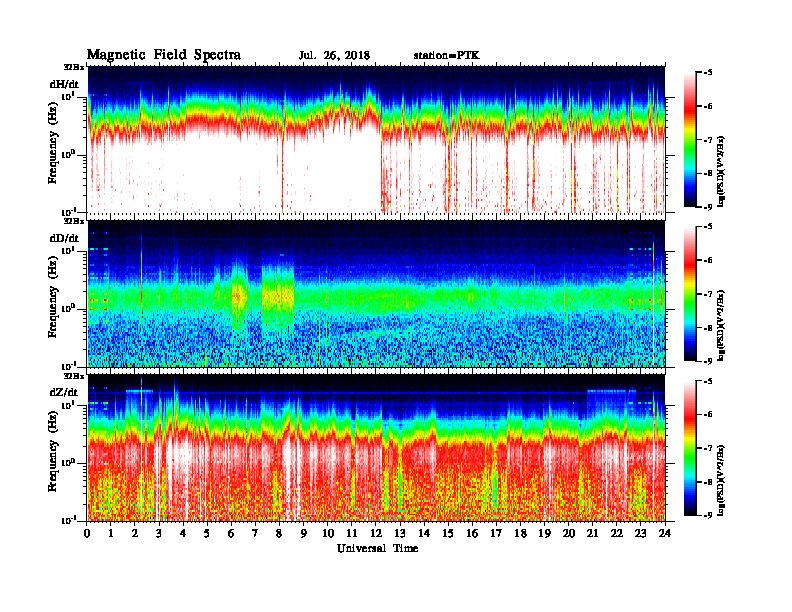Click the 'station=PTK' label

[447, 56]
